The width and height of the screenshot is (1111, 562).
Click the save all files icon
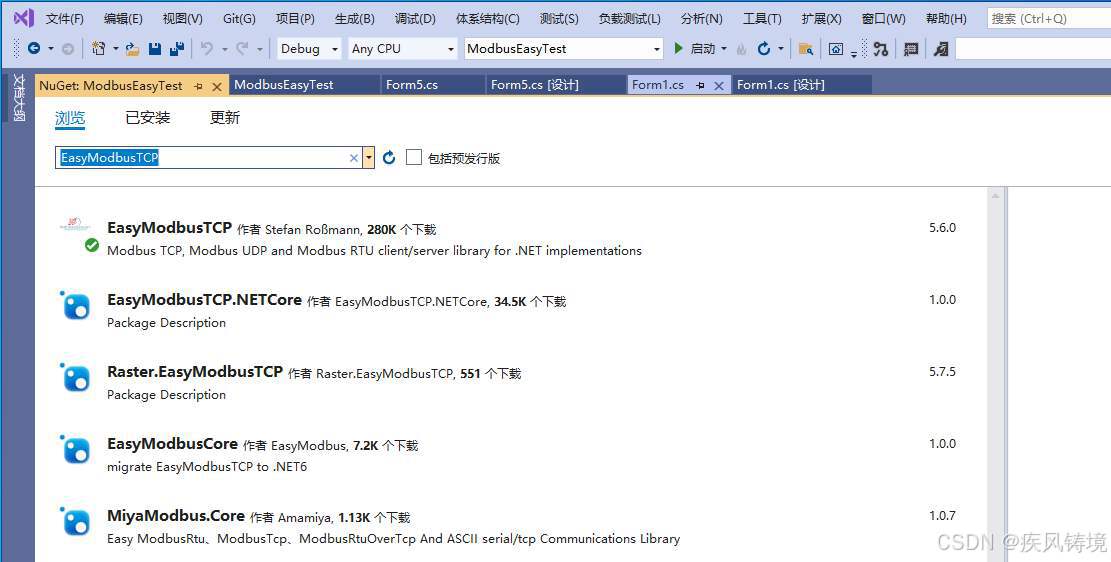[x=177, y=49]
